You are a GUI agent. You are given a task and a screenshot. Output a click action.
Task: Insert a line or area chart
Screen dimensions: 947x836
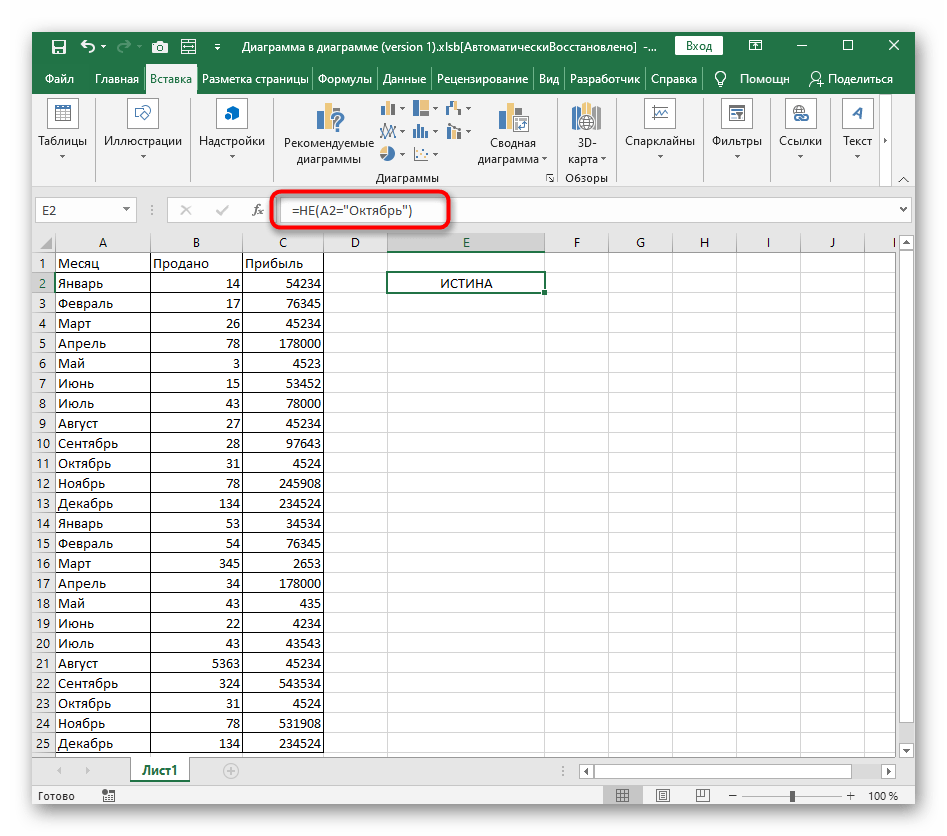point(393,131)
